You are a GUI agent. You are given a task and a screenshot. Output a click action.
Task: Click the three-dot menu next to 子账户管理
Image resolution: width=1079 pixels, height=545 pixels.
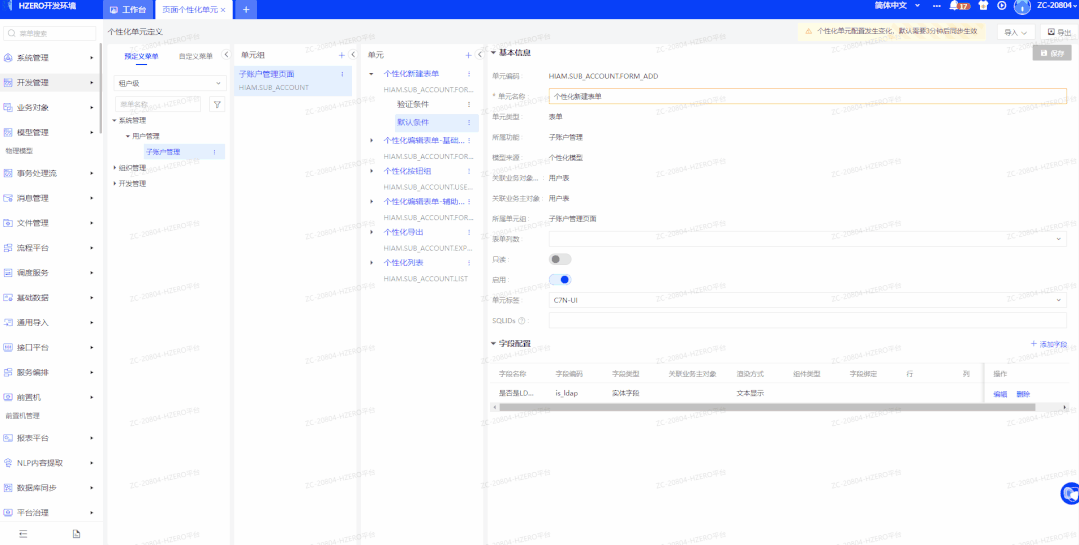[214, 152]
